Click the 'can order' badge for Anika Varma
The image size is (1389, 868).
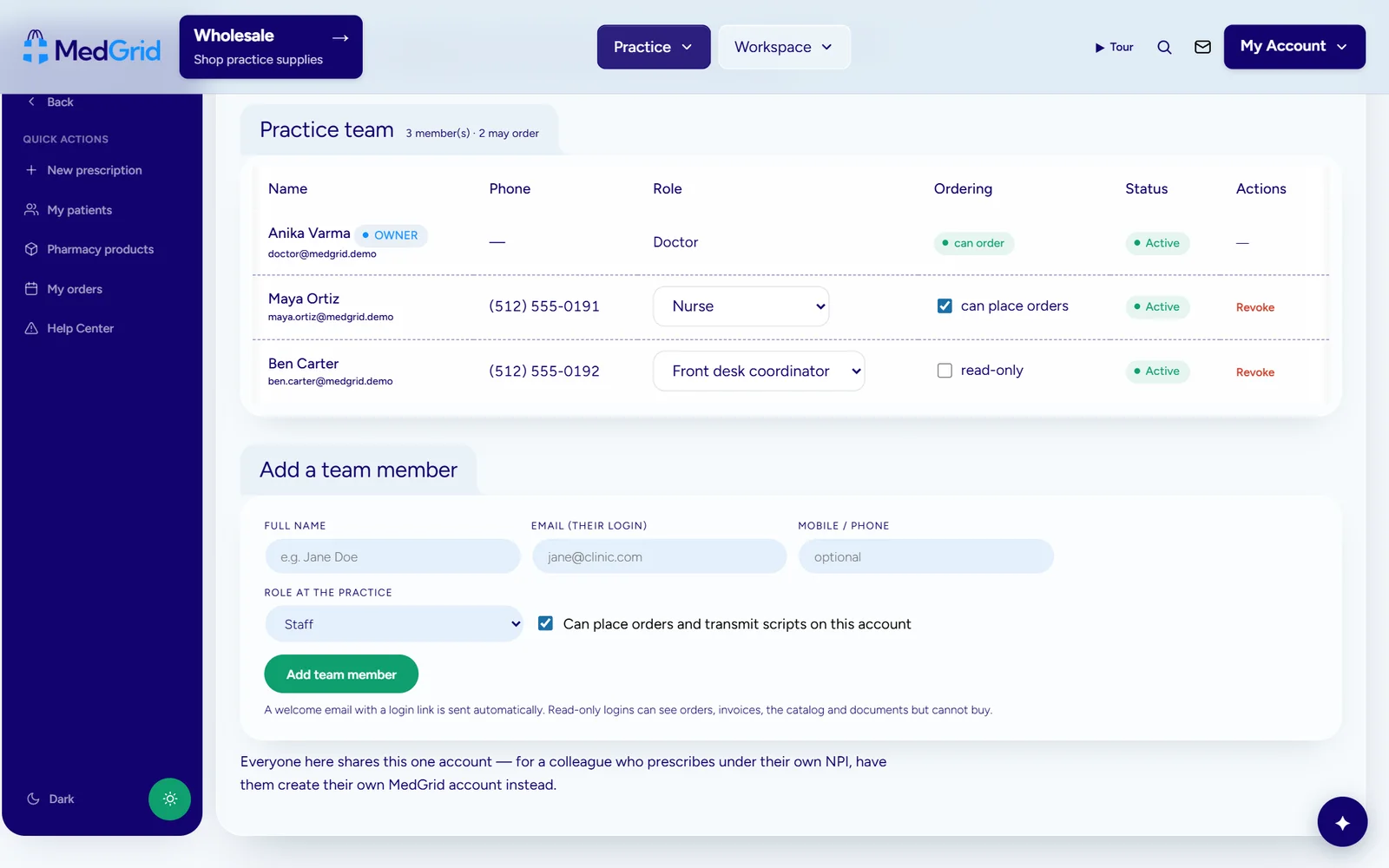[x=973, y=243]
